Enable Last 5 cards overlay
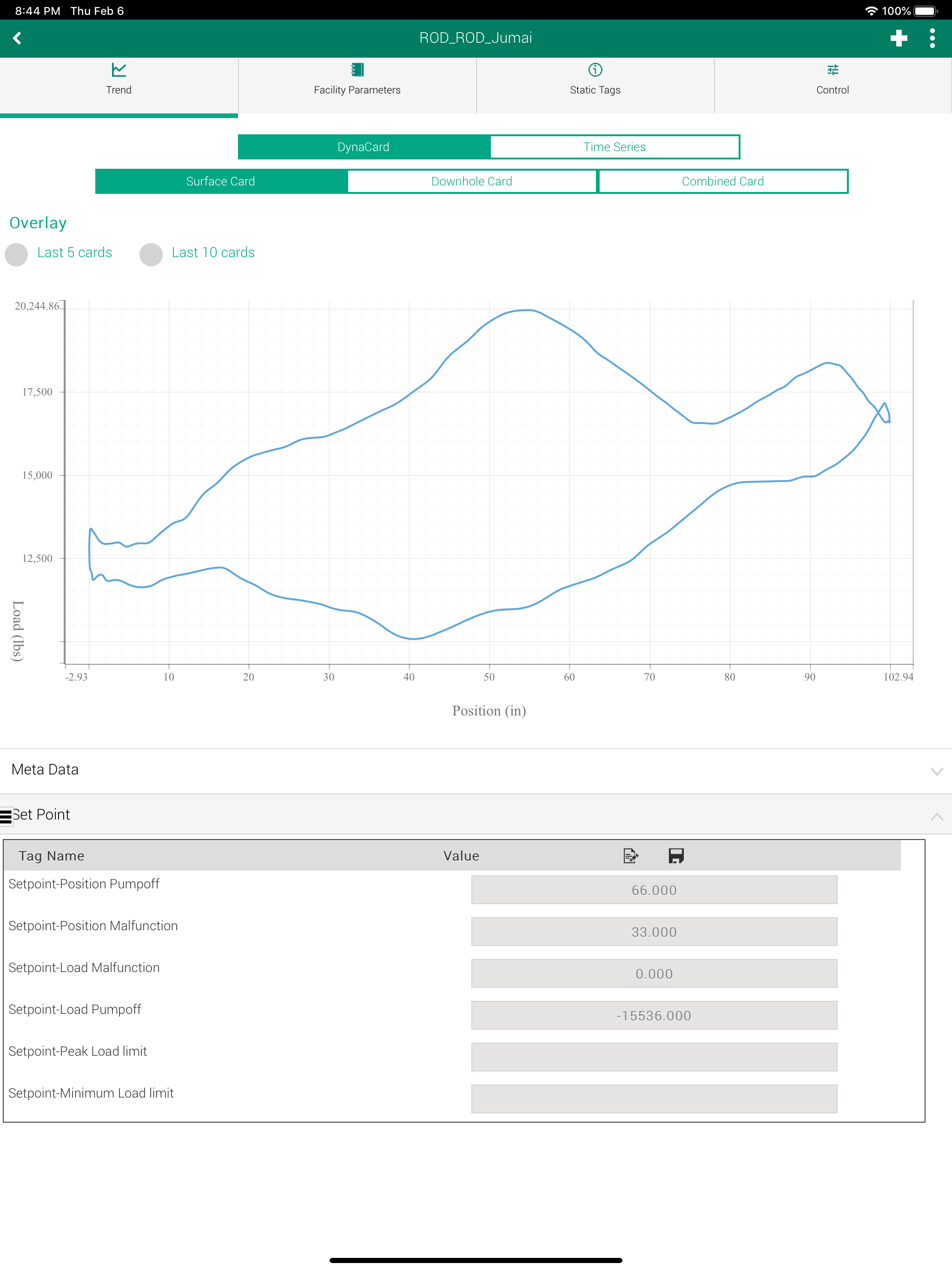This screenshot has height=1270, width=952. [17, 254]
